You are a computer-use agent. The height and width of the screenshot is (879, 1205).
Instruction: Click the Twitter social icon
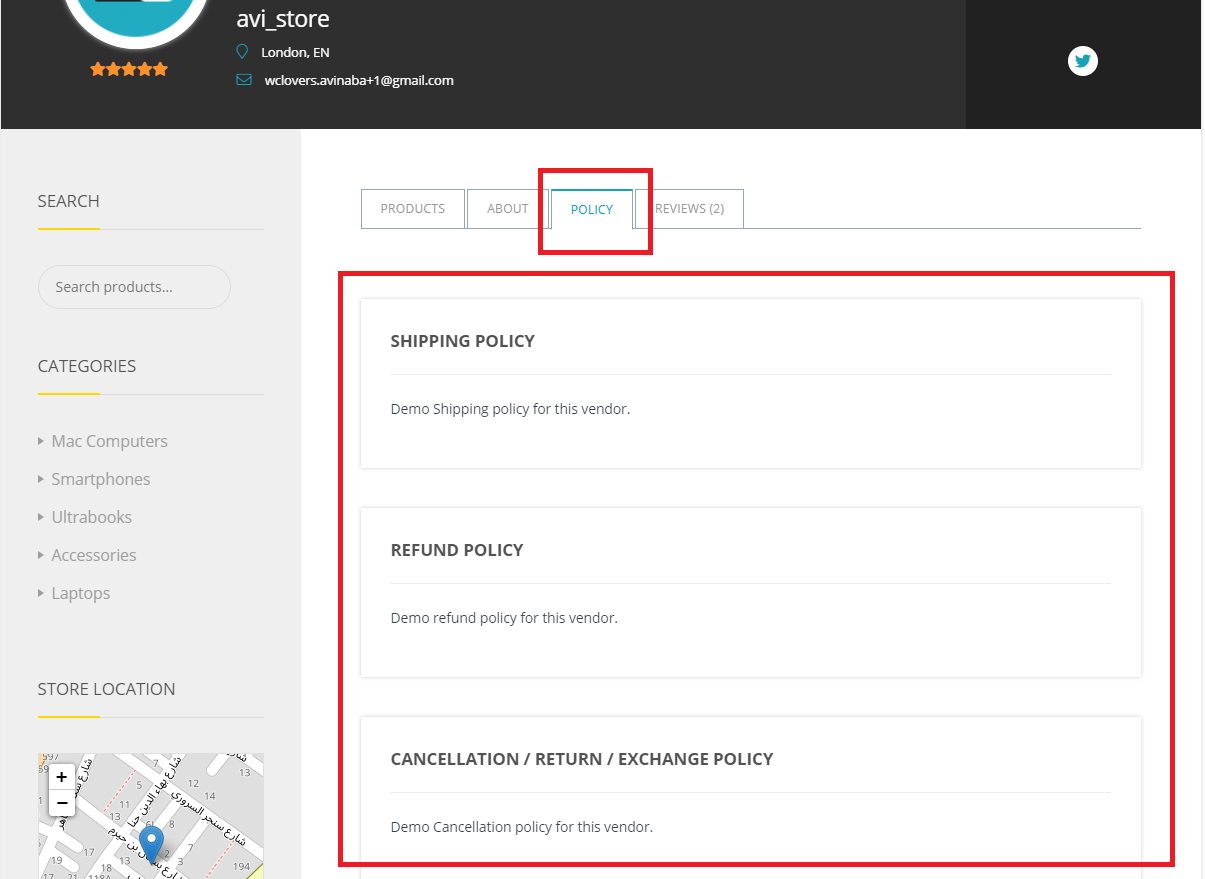point(1082,61)
